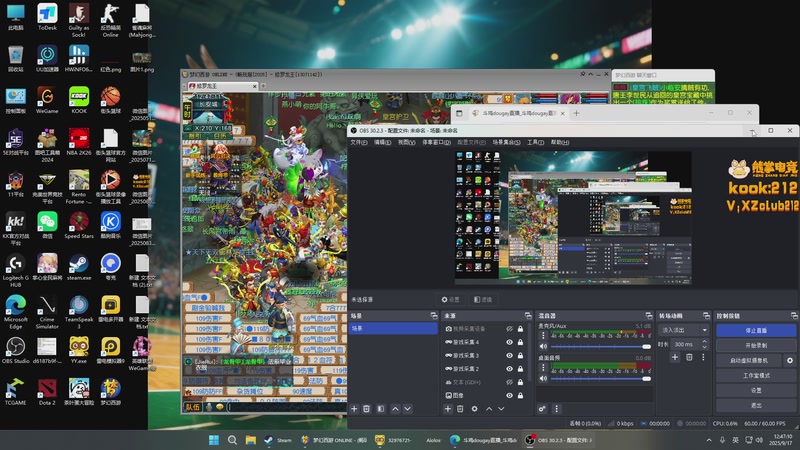This screenshot has width=800, height=450.
Task: Mute 桌面音频 speaker icon
Action: tap(543, 379)
